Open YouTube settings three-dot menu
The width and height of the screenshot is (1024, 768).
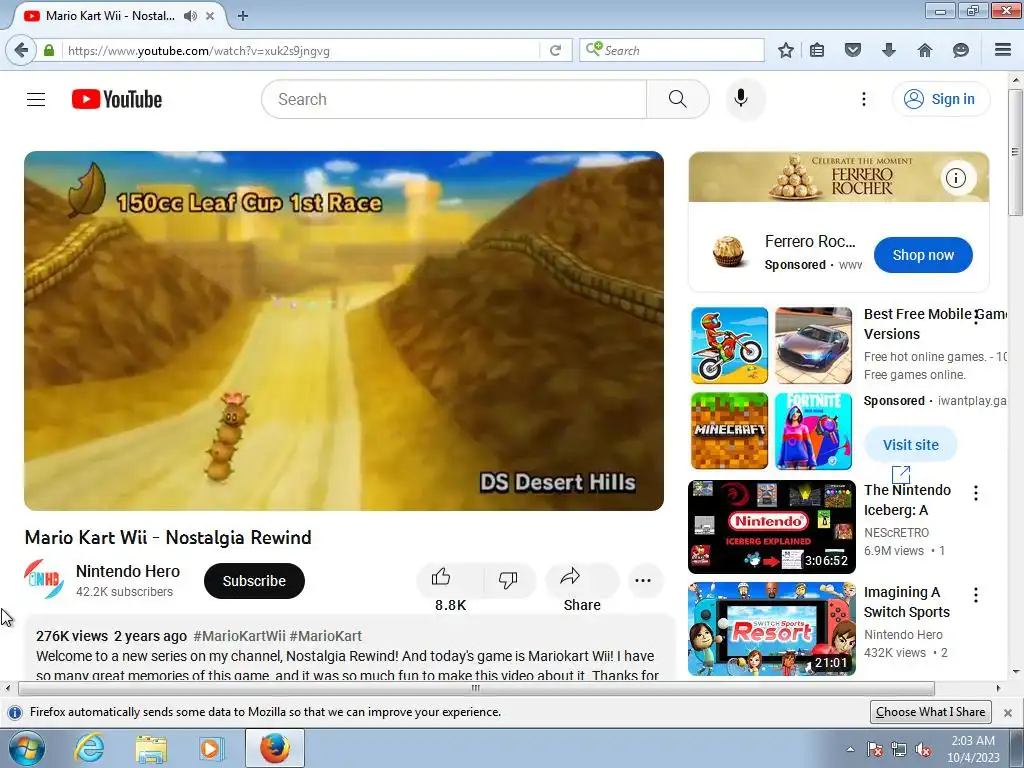(863, 99)
